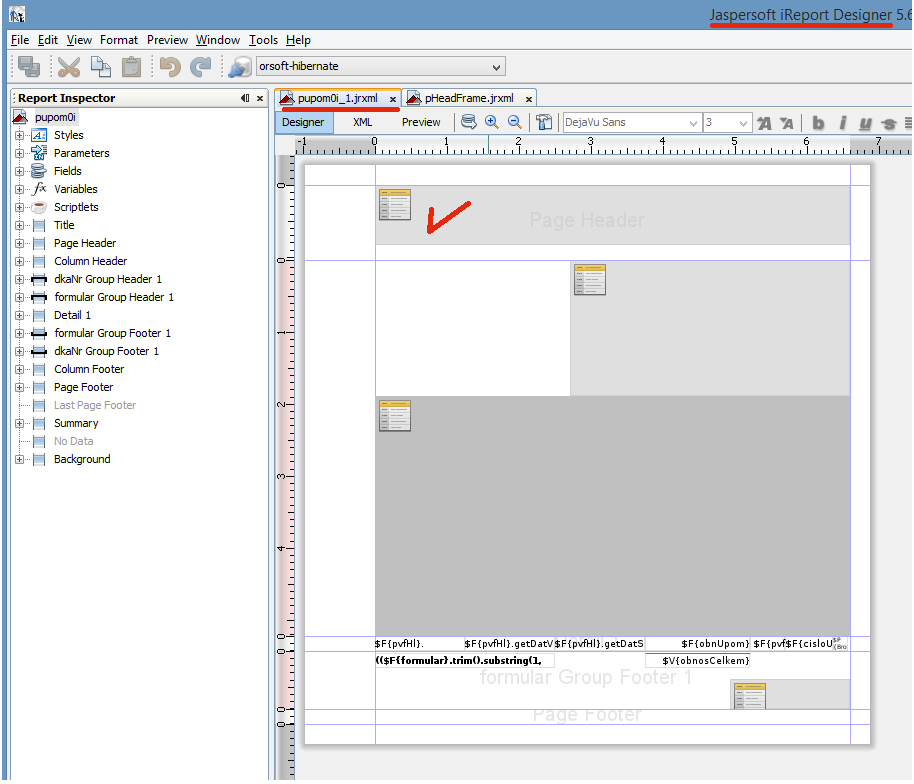Image resolution: width=914 pixels, height=784 pixels.
Task: Click the datasource connection icon in main toolbar
Action: [240, 67]
